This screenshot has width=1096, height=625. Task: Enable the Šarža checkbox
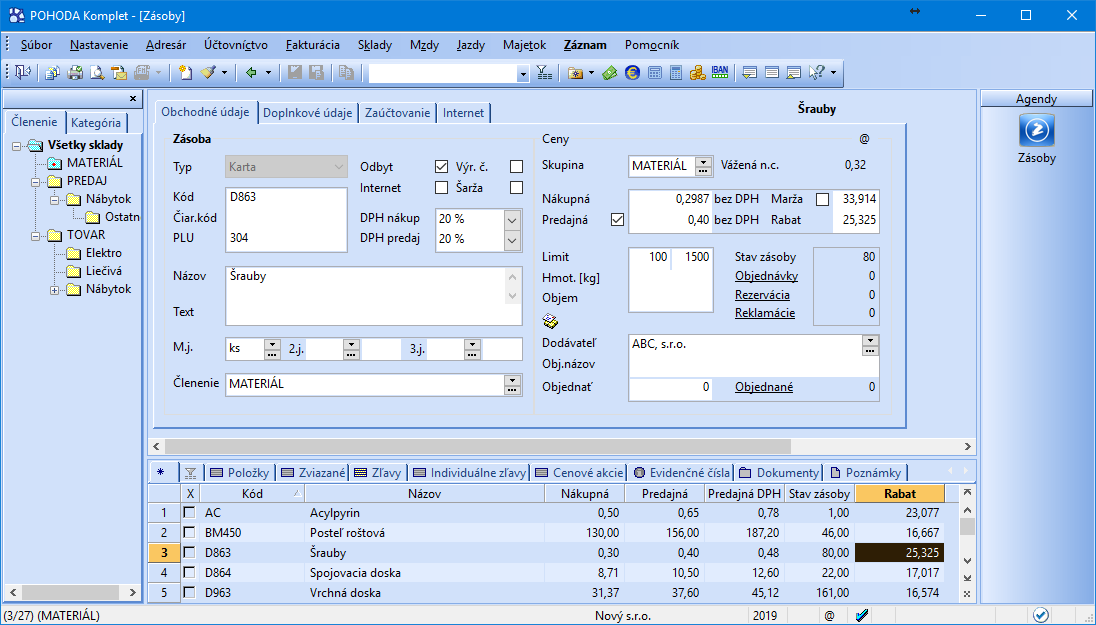point(516,188)
